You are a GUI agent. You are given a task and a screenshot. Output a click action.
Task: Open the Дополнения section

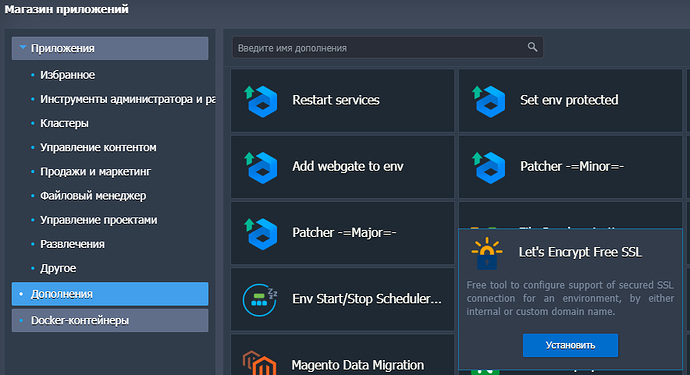tap(110, 294)
